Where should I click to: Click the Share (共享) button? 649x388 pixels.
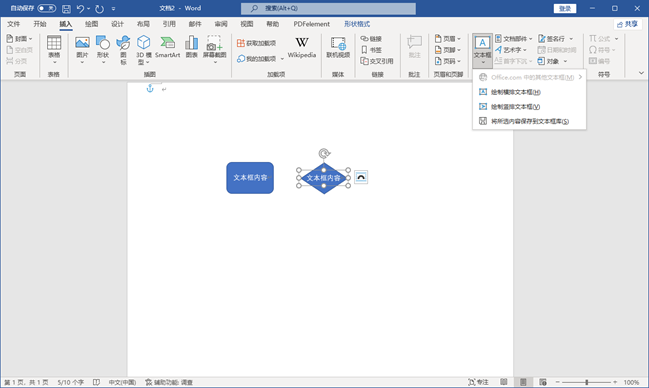click(627, 24)
